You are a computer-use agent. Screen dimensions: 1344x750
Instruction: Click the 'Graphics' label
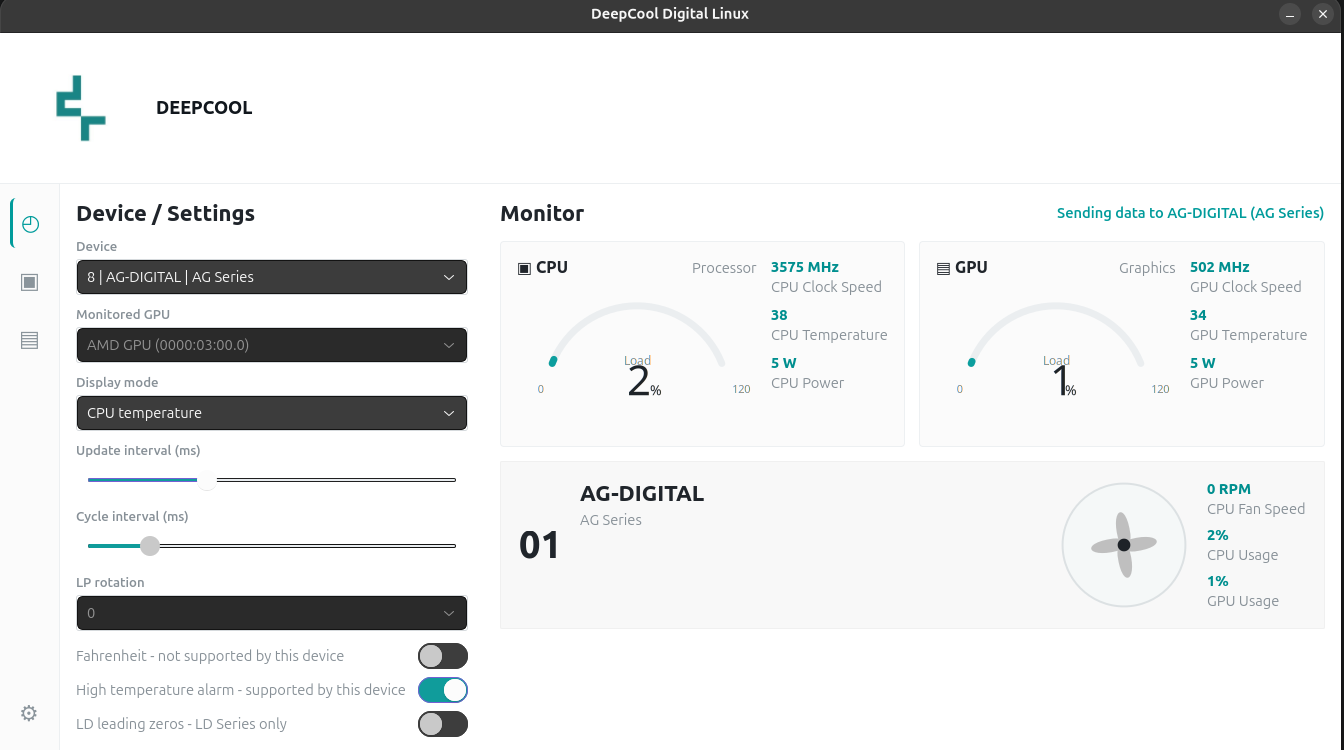click(x=1147, y=268)
